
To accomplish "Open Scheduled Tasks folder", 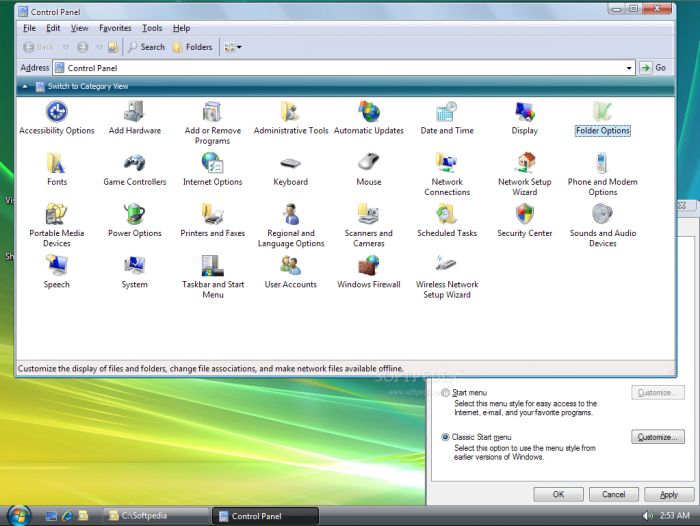I will coord(447,221).
